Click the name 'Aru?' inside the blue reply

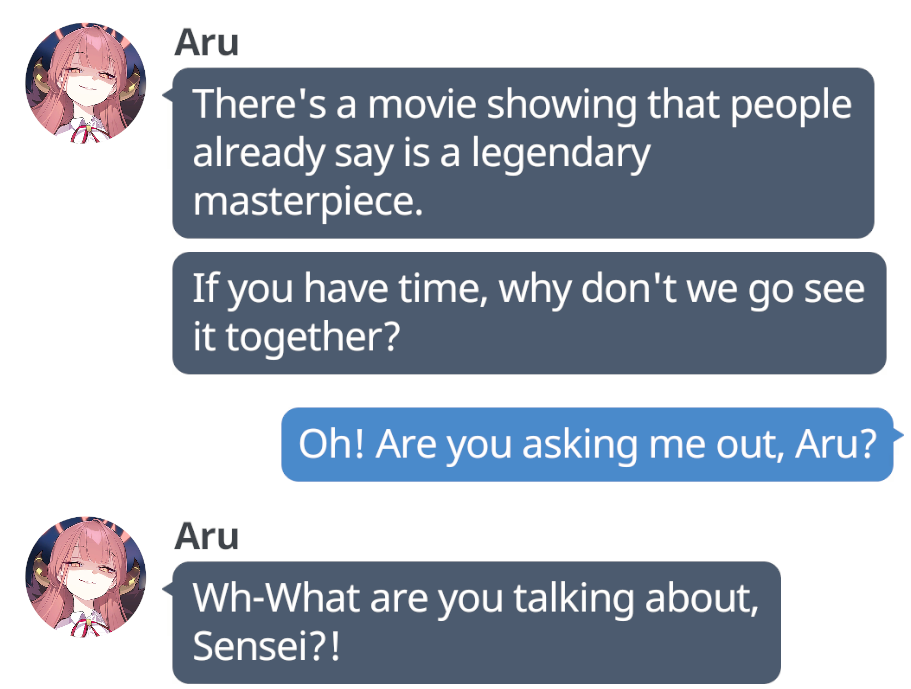(835, 444)
